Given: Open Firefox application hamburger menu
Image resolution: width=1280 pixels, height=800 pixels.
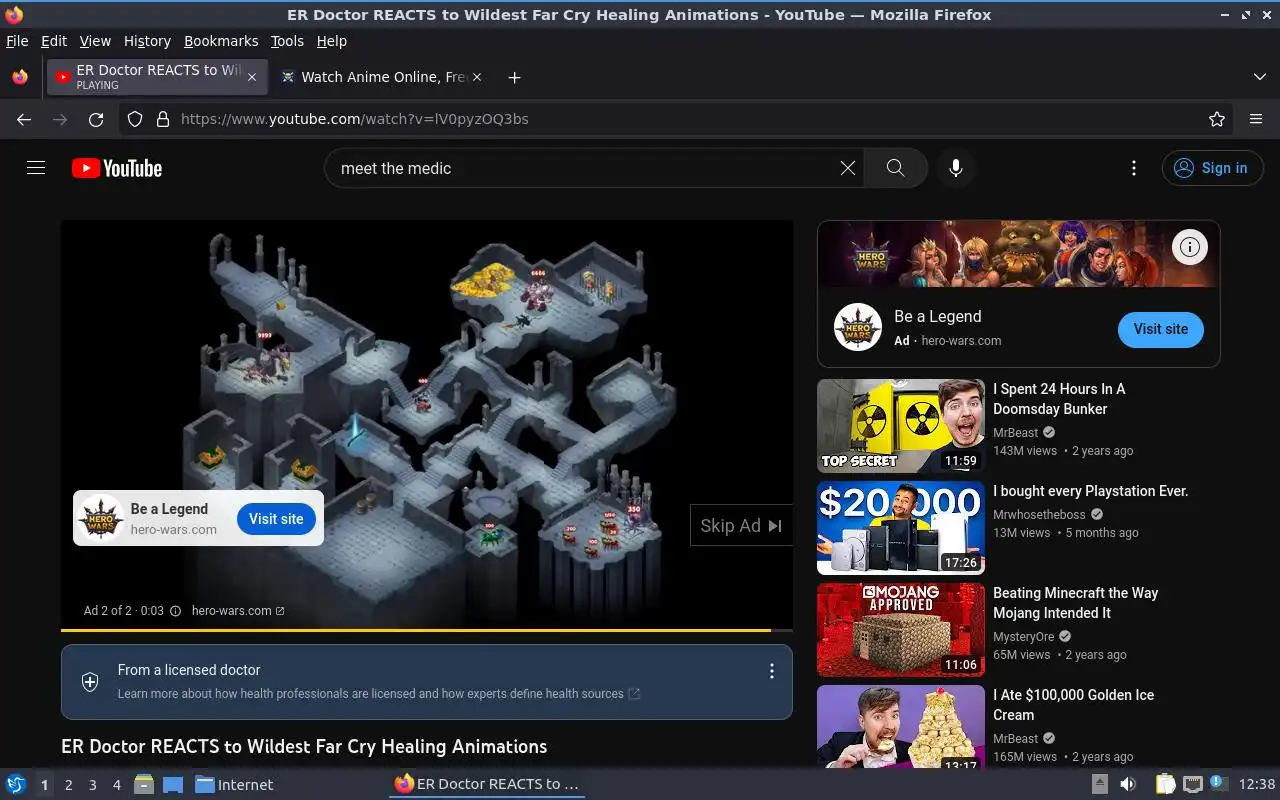Looking at the screenshot, I should [1256, 119].
